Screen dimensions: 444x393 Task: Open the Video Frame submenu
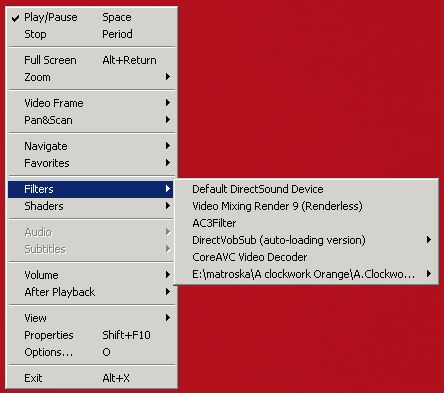[91, 103]
